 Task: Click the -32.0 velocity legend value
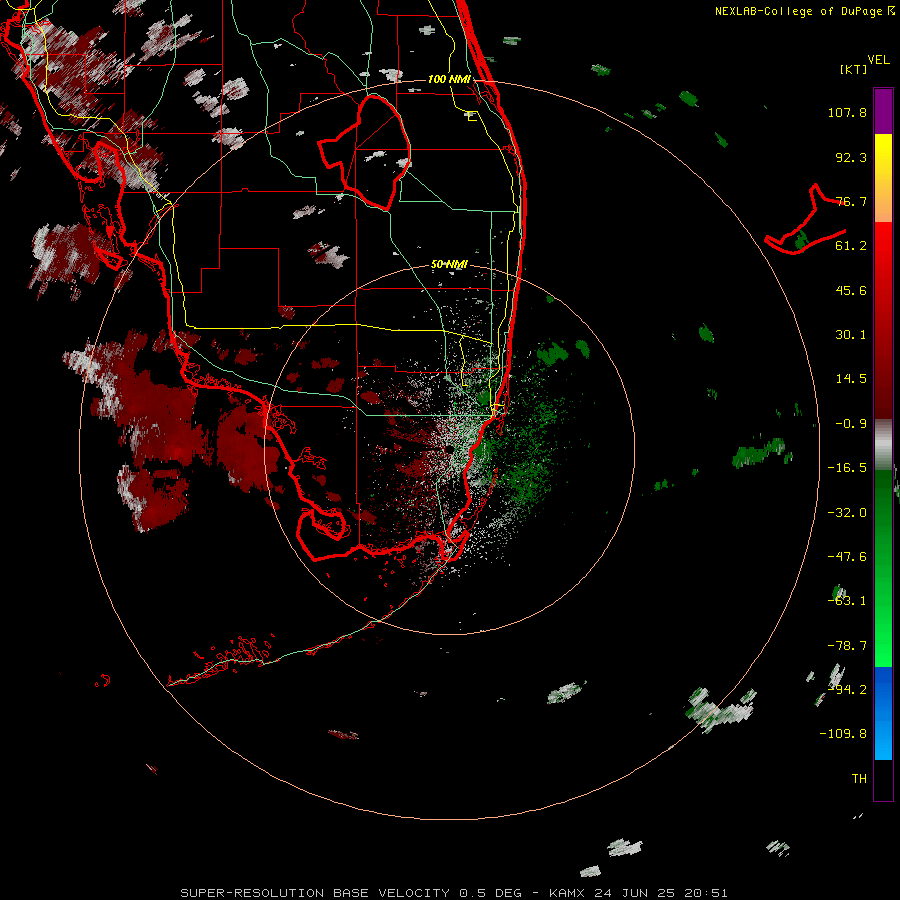[847, 513]
